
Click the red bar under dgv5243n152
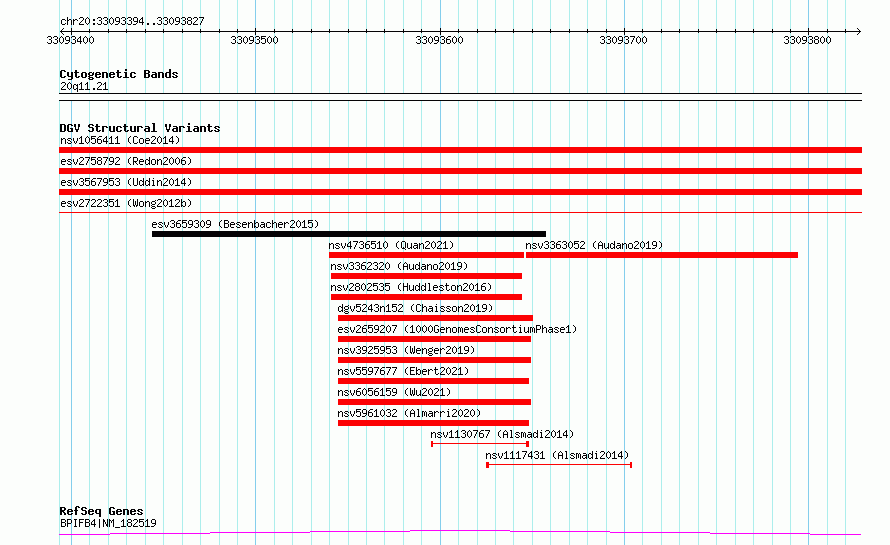coord(435,318)
